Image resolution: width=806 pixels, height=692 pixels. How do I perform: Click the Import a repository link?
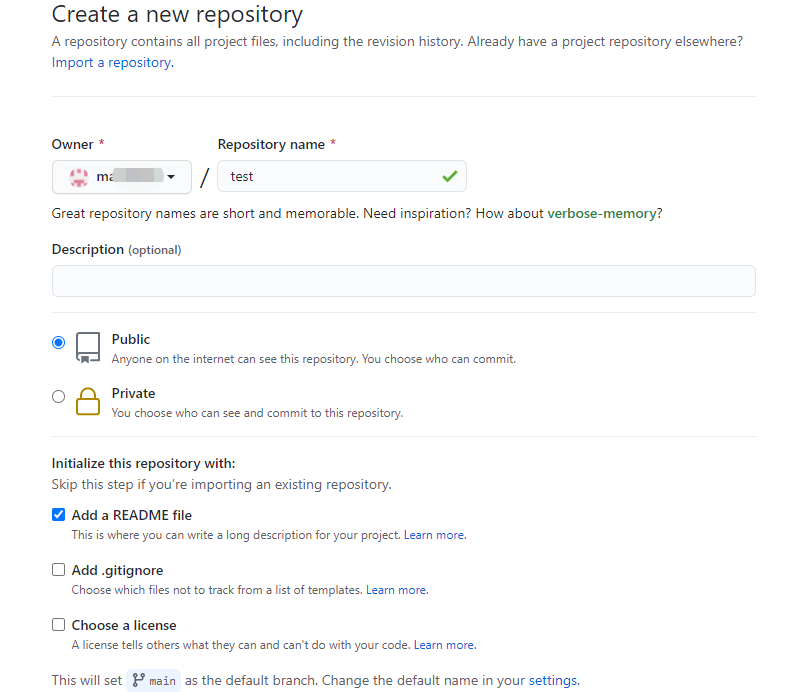click(112, 62)
